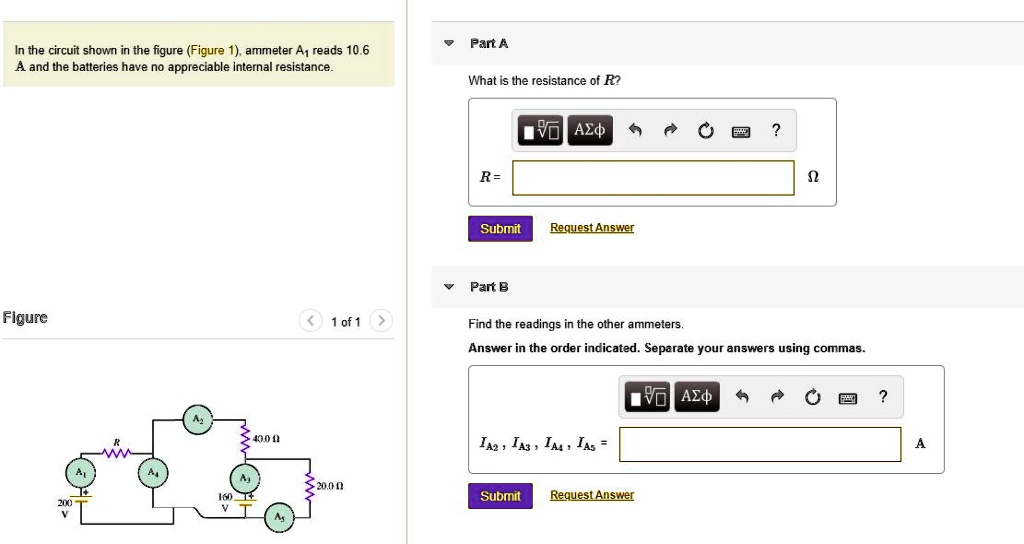Open Greek symbols menu in Part B

(x=696, y=398)
